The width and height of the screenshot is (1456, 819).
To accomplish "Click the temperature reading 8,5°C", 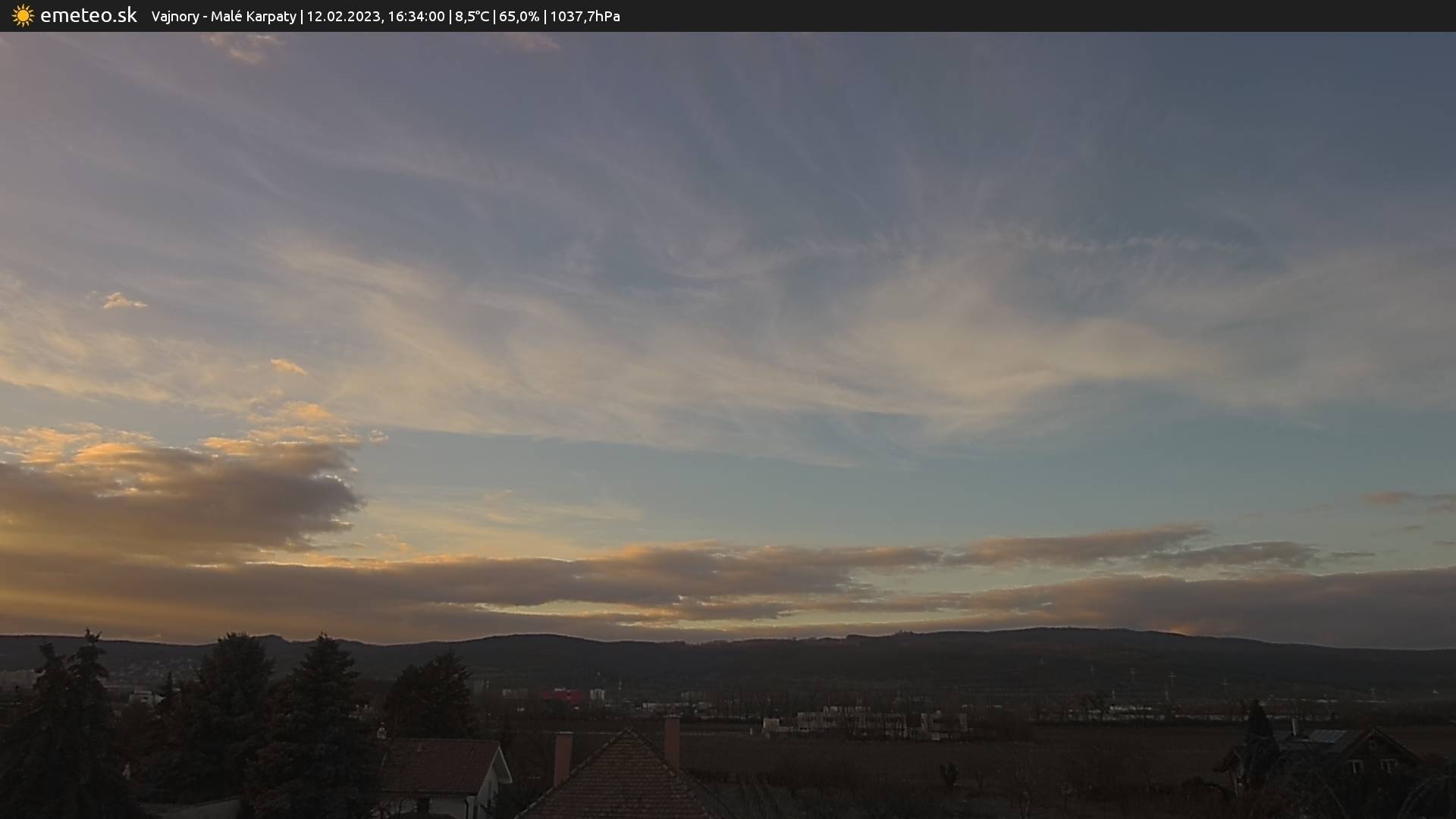I will 472,17.
